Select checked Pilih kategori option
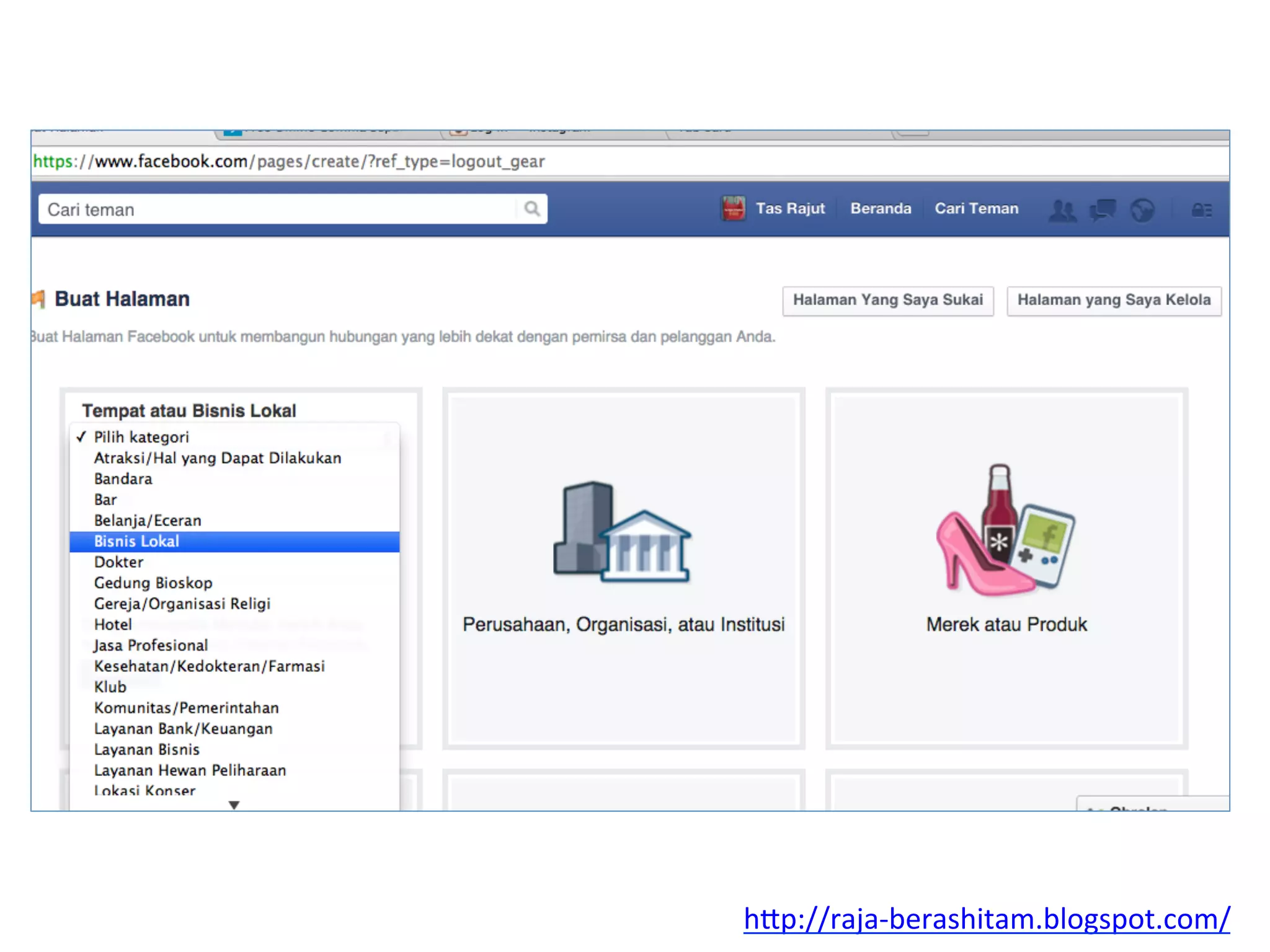The image size is (1270, 952). coord(141,437)
